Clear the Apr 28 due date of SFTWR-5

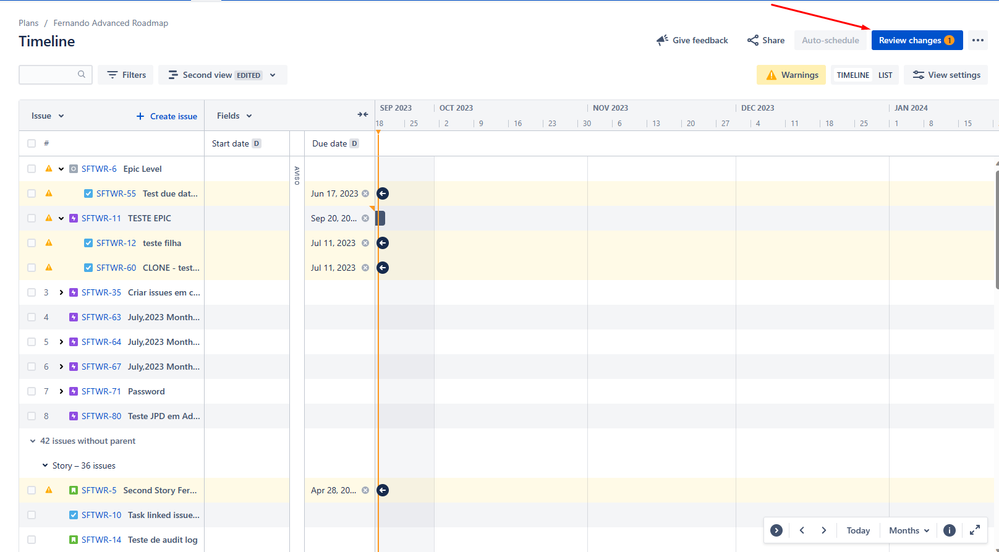click(365, 490)
